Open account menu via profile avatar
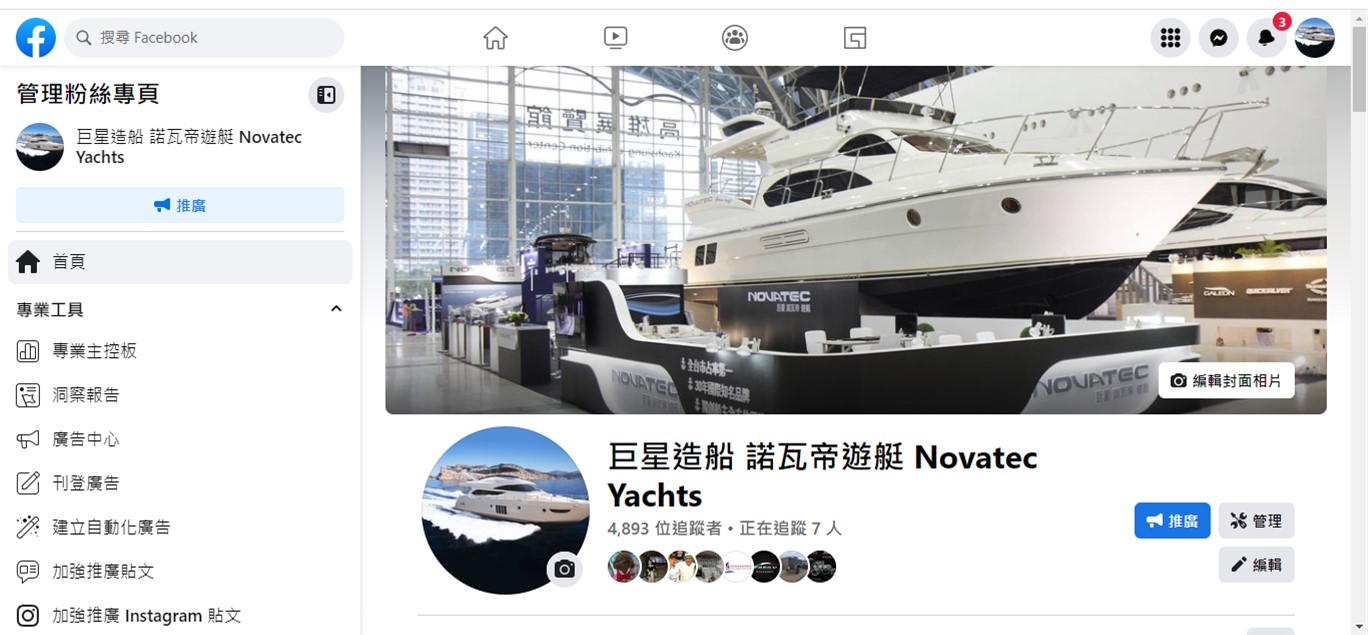The image size is (1368, 635). pyautogui.click(x=1314, y=38)
